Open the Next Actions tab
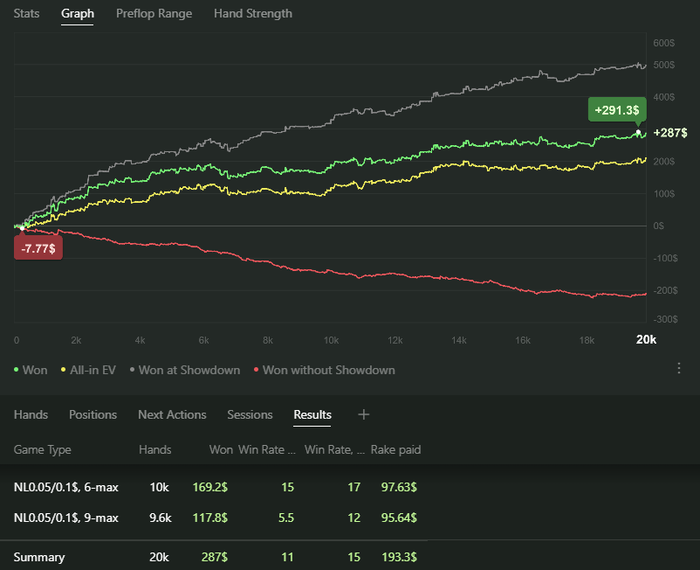Viewport: 700px width, 570px height. point(172,415)
